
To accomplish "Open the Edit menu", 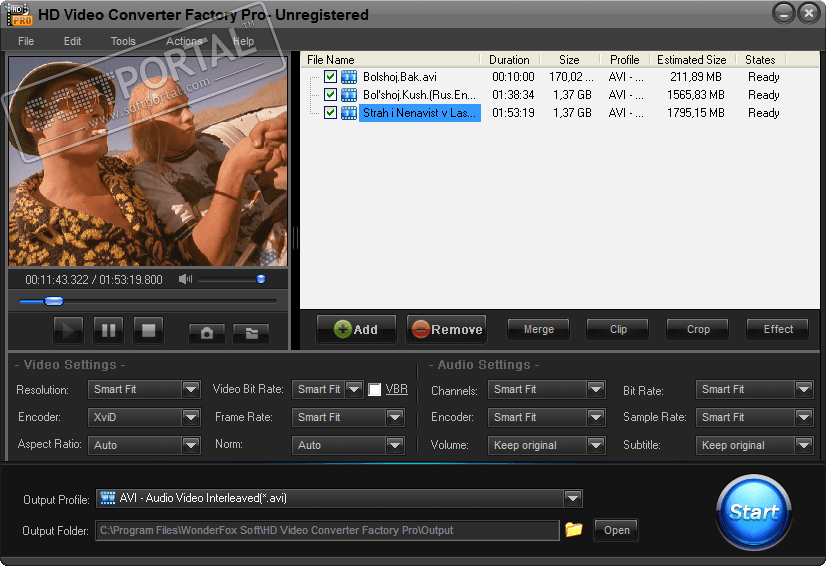I will click(x=72, y=41).
